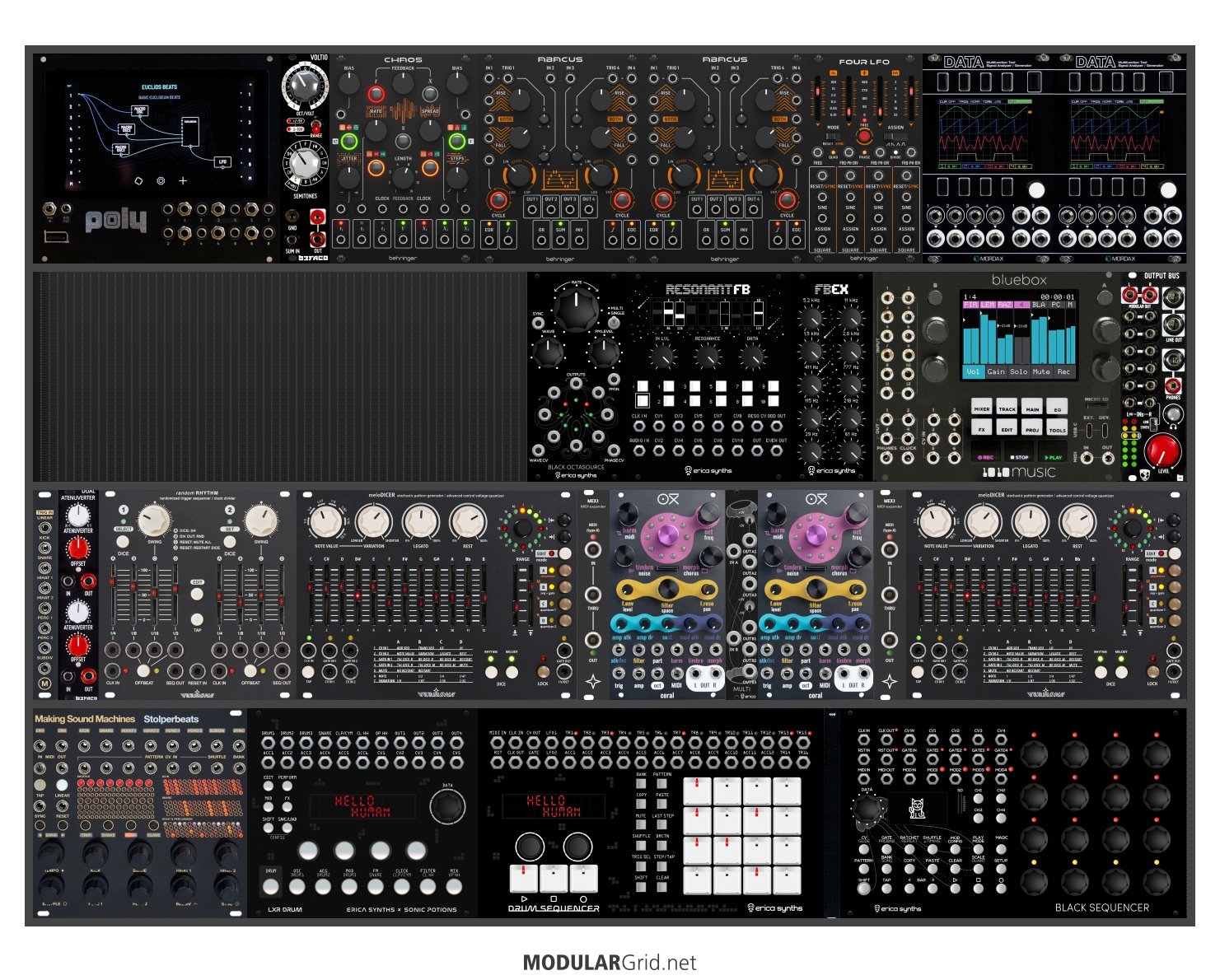Push the COPY button on Drum Sequencer
1220x980 pixels.
coord(642,805)
